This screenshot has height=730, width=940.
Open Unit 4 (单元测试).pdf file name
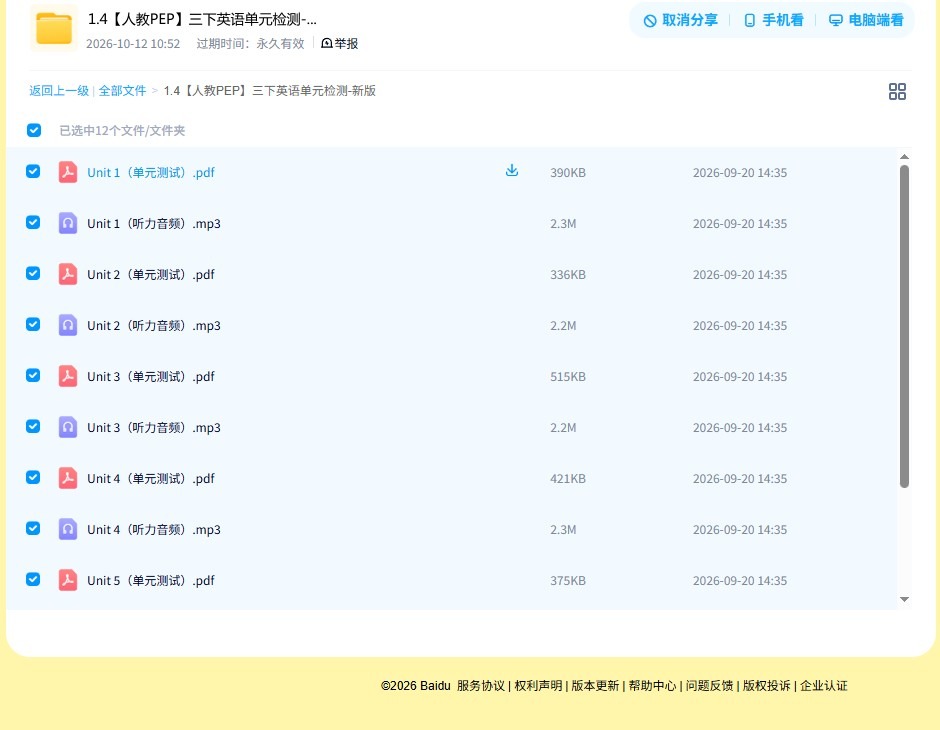pos(150,478)
